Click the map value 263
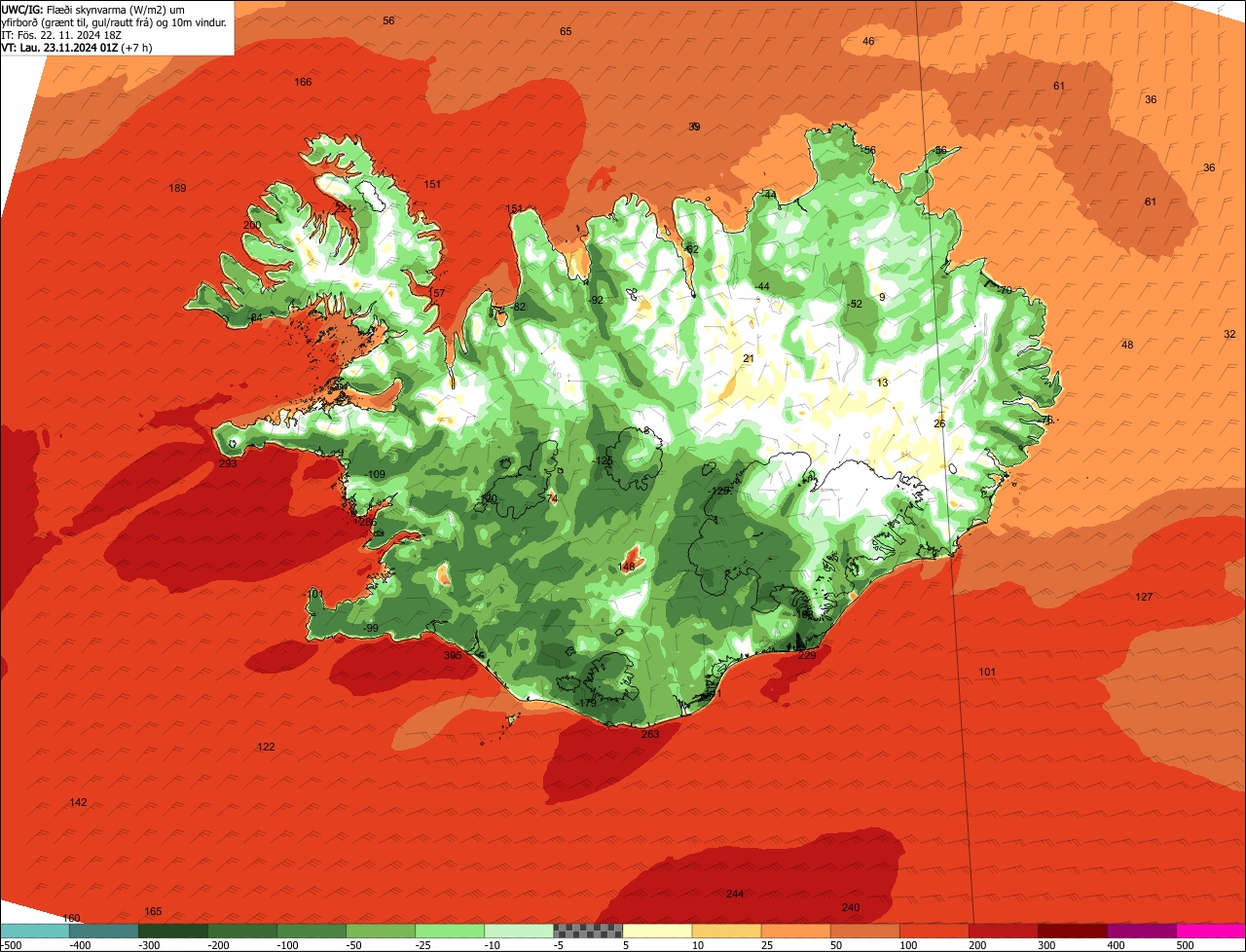 650,734
